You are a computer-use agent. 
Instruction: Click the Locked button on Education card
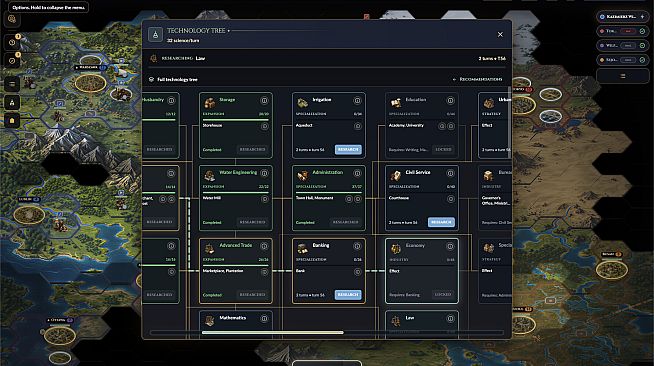point(443,149)
